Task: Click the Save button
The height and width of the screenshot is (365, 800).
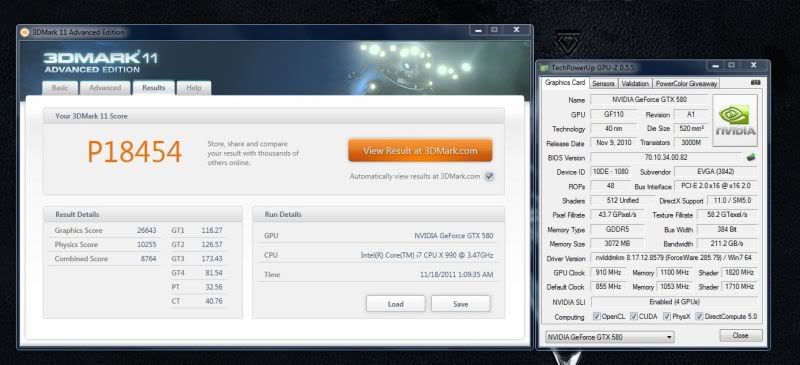Action: [x=460, y=304]
